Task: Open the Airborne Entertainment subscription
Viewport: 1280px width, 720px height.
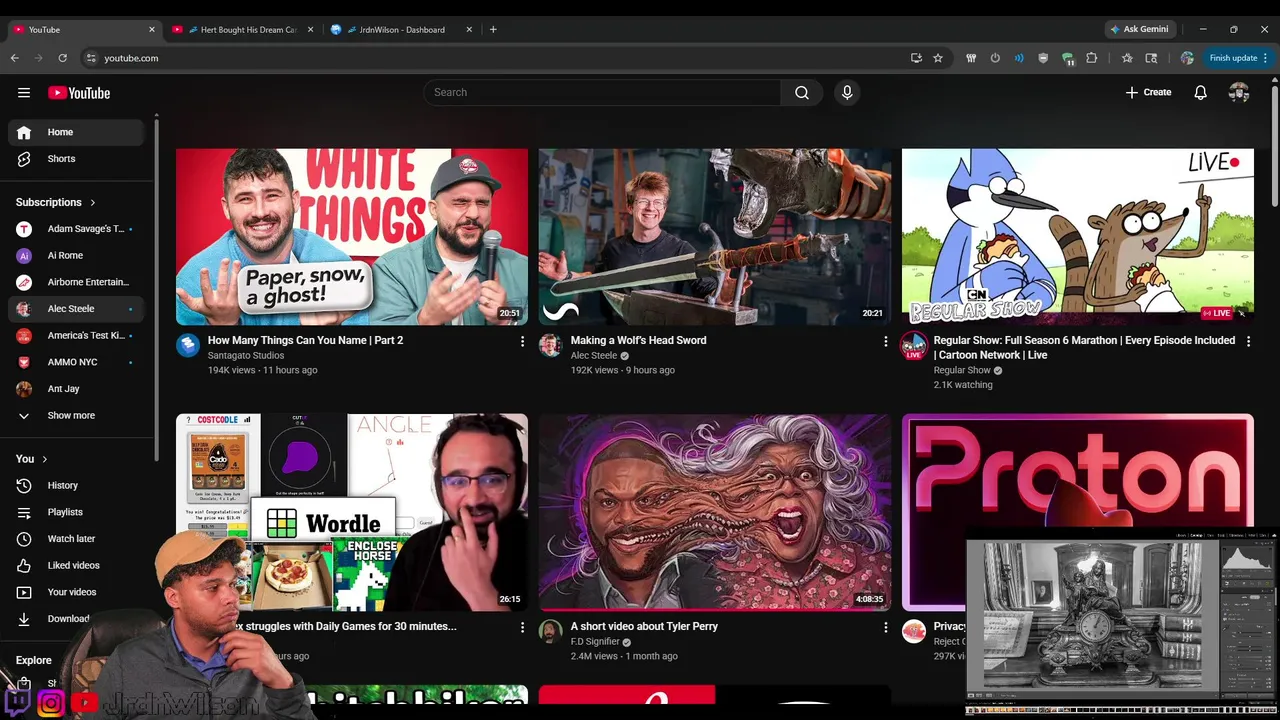Action: tap(76, 282)
